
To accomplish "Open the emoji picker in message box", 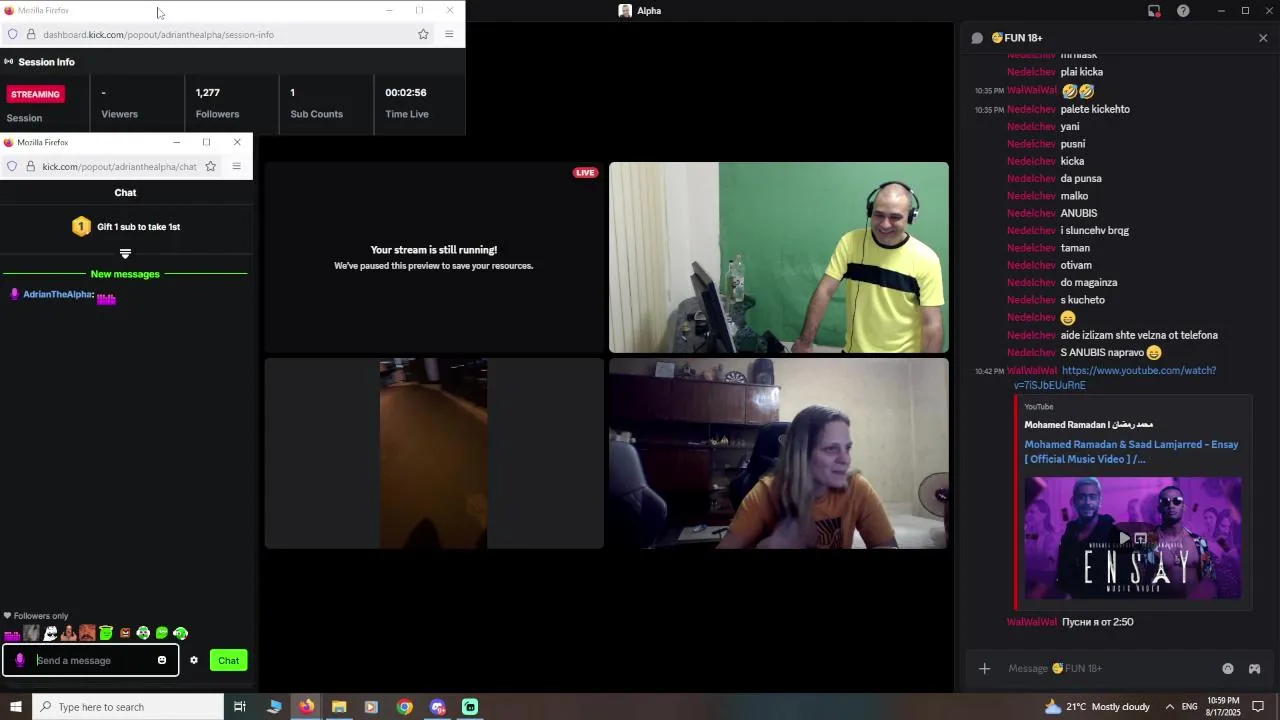I will (162, 660).
